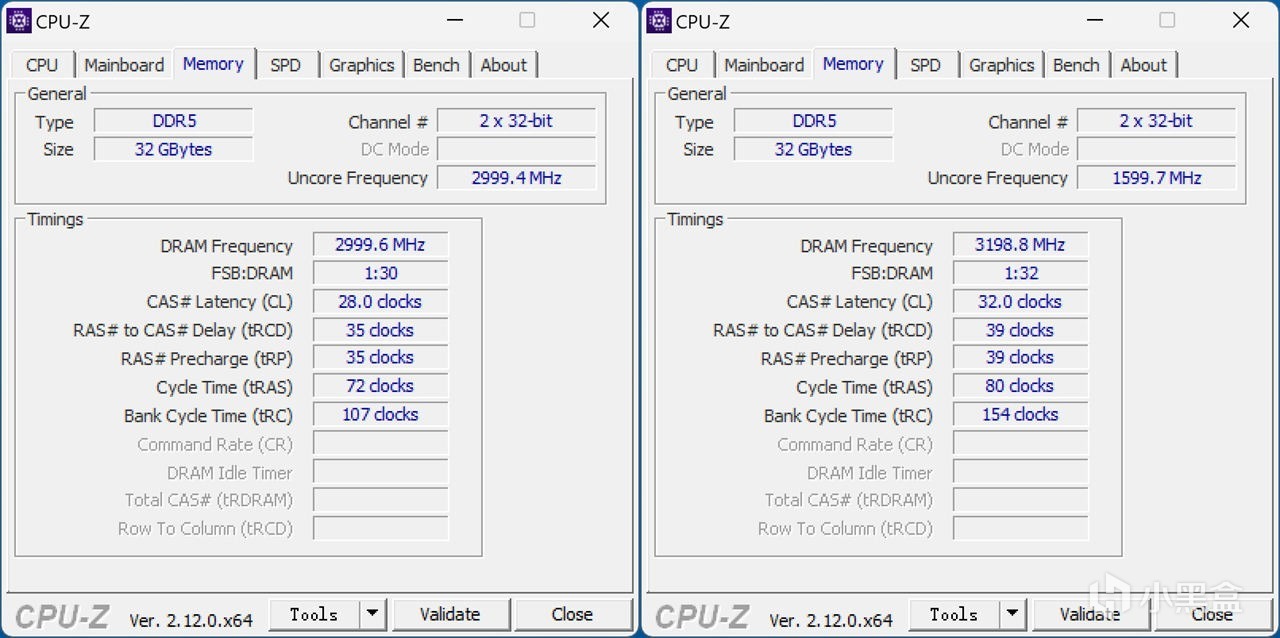Screen dimensions: 1280x638
Task: Expand the Tools dropdown arrow in left window
Action: coord(372,614)
